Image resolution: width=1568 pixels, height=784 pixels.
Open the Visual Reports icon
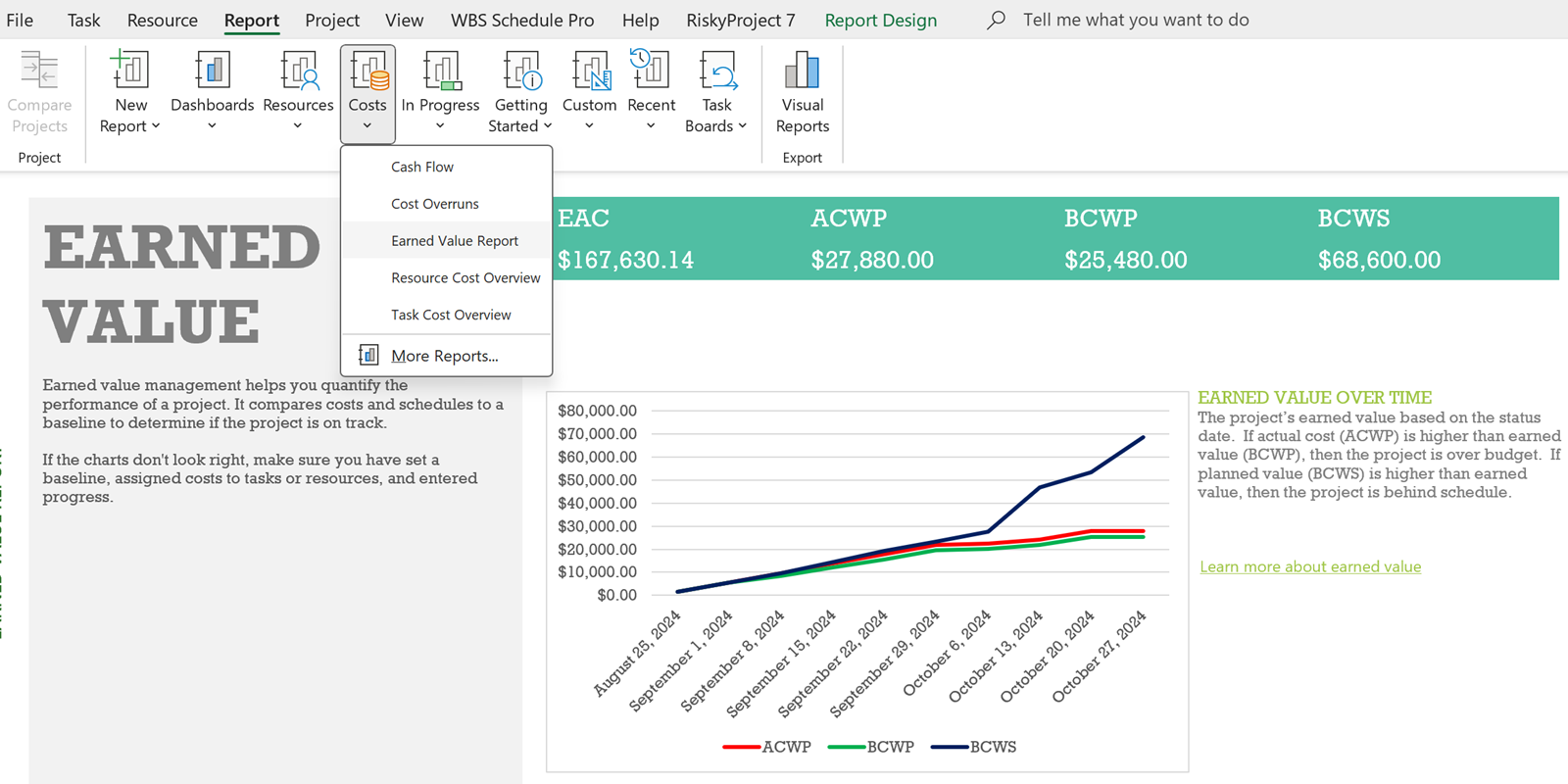point(802,72)
